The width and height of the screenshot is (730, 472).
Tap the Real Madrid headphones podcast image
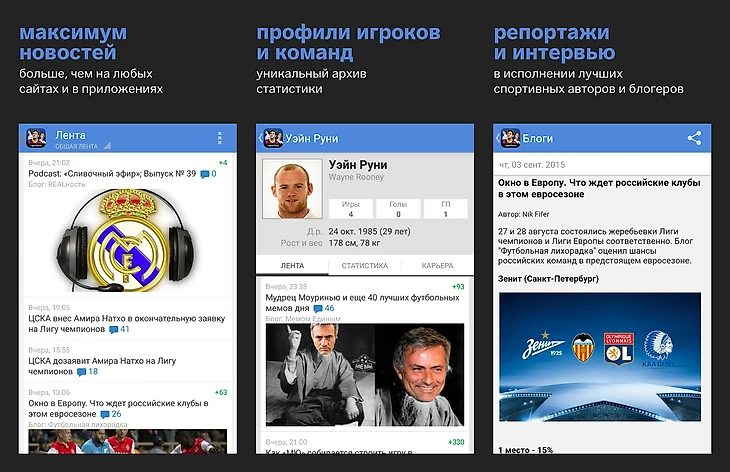(x=126, y=240)
